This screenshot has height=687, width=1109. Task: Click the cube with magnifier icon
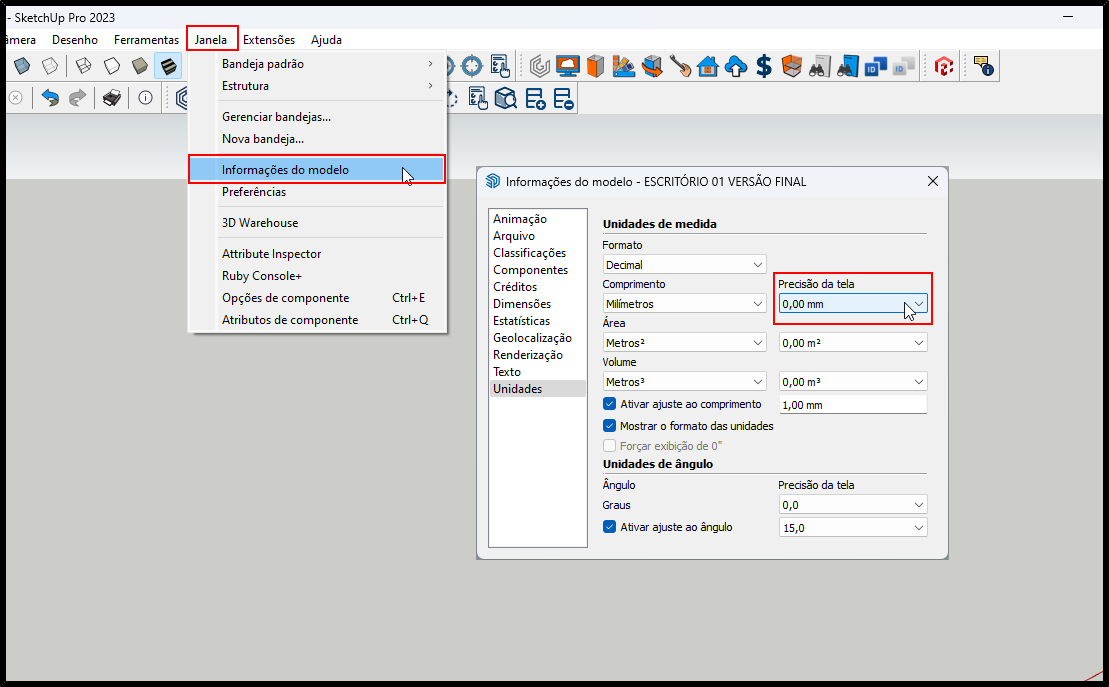[506, 98]
